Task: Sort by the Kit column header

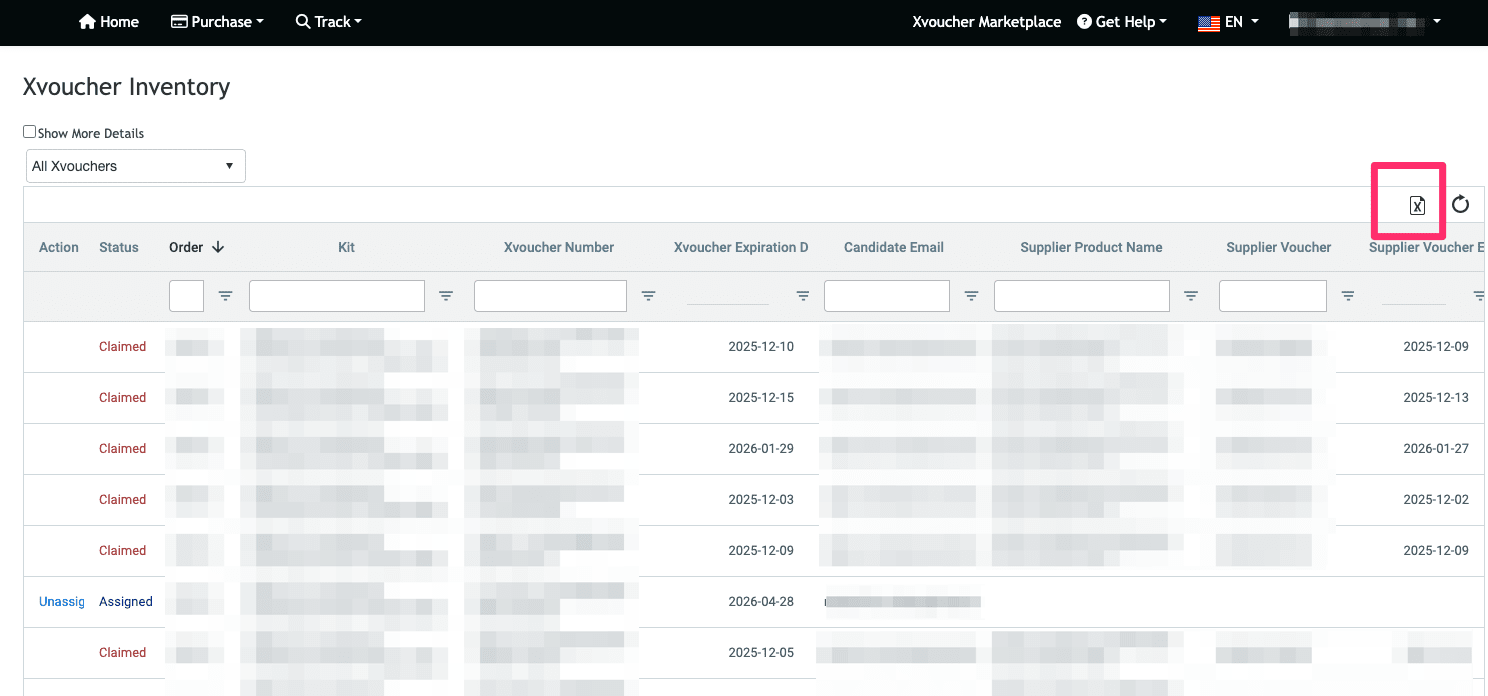Action: 346,247
